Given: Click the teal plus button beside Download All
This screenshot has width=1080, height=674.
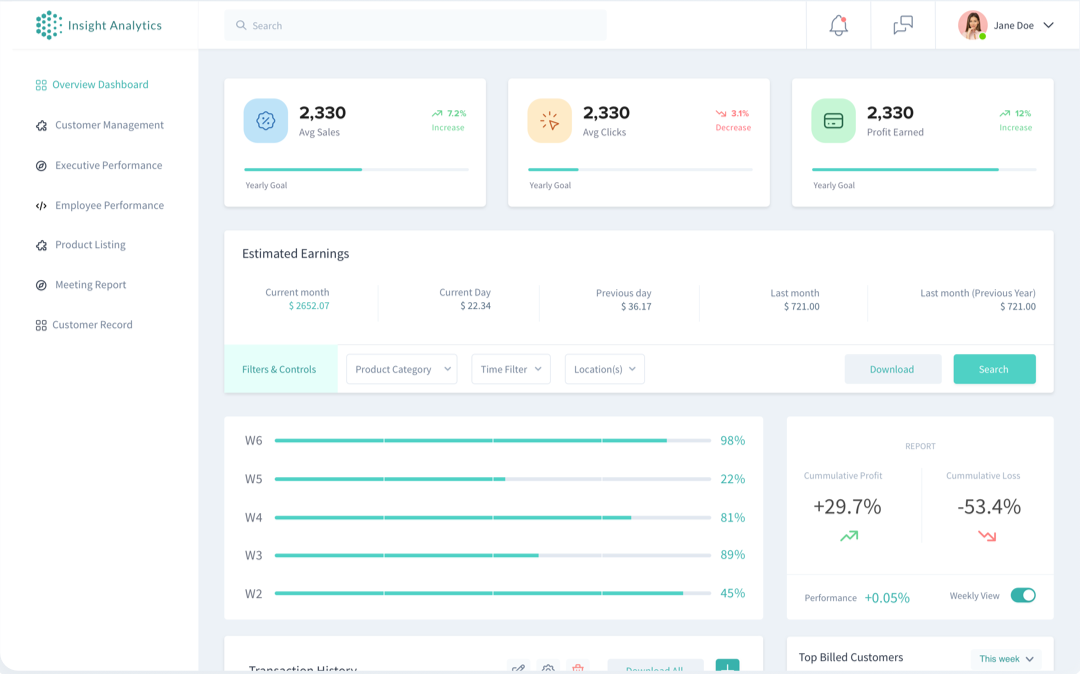Looking at the screenshot, I should [727, 666].
